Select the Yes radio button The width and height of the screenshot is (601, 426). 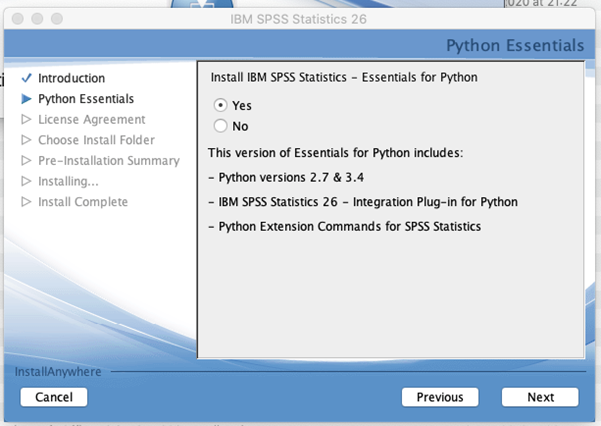point(220,105)
